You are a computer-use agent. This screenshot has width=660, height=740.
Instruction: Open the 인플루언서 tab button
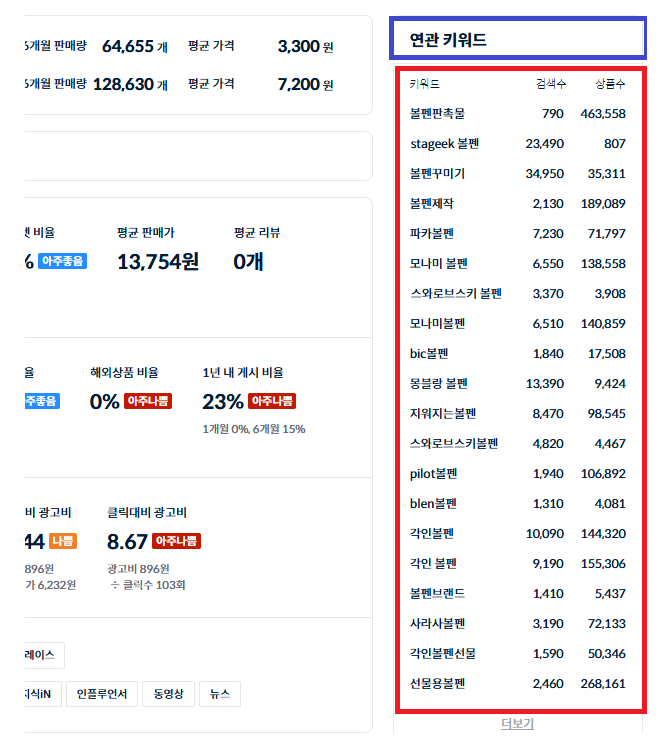[102, 694]
